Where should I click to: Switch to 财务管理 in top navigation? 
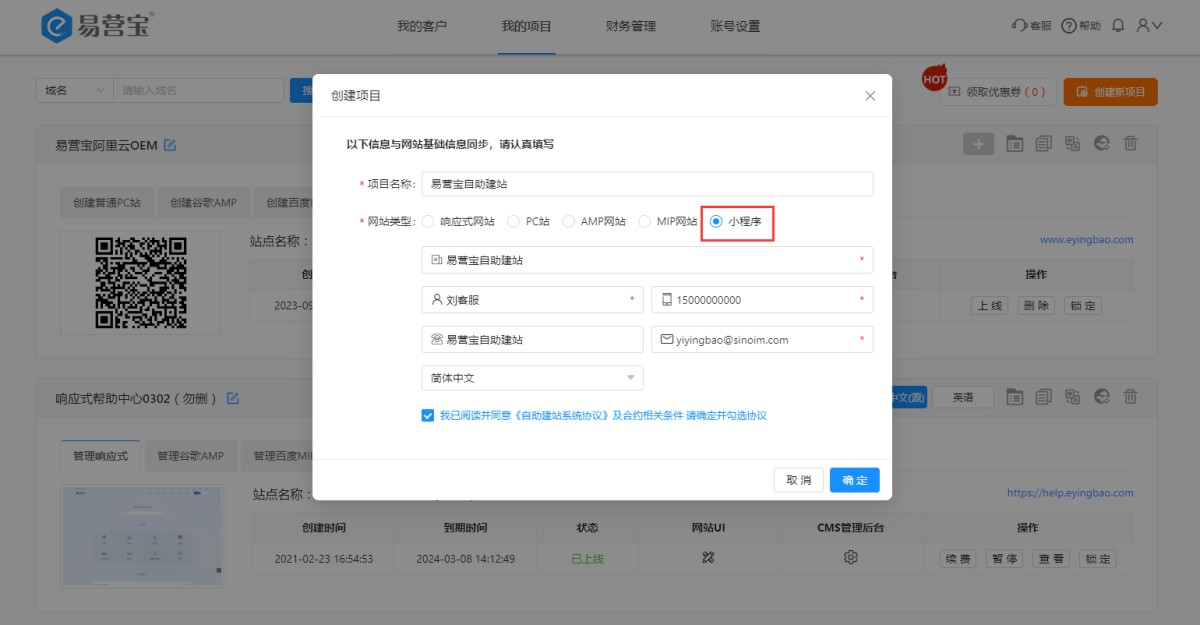click(631, 27)
